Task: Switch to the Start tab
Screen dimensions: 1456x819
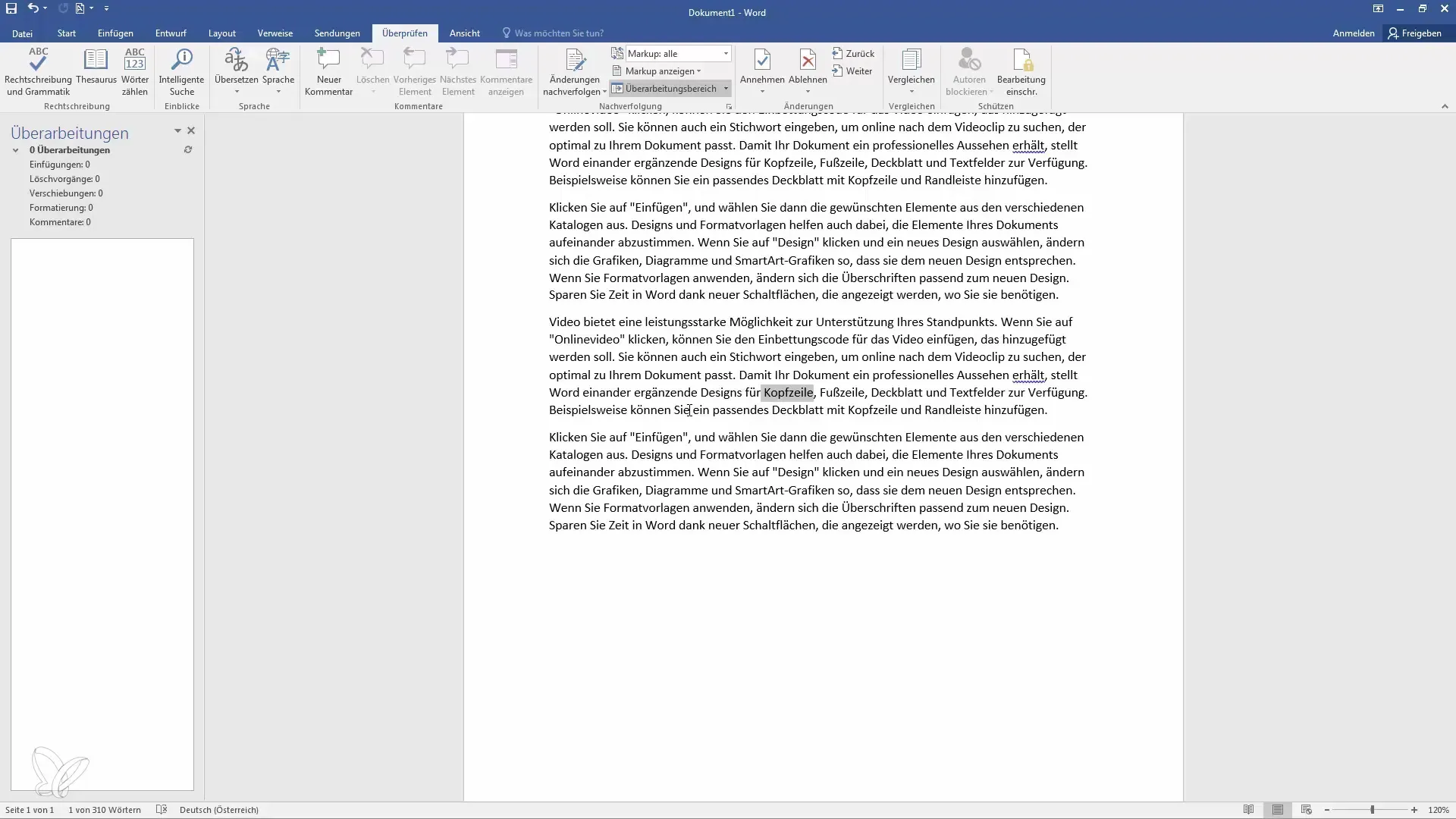Action: 67,33
